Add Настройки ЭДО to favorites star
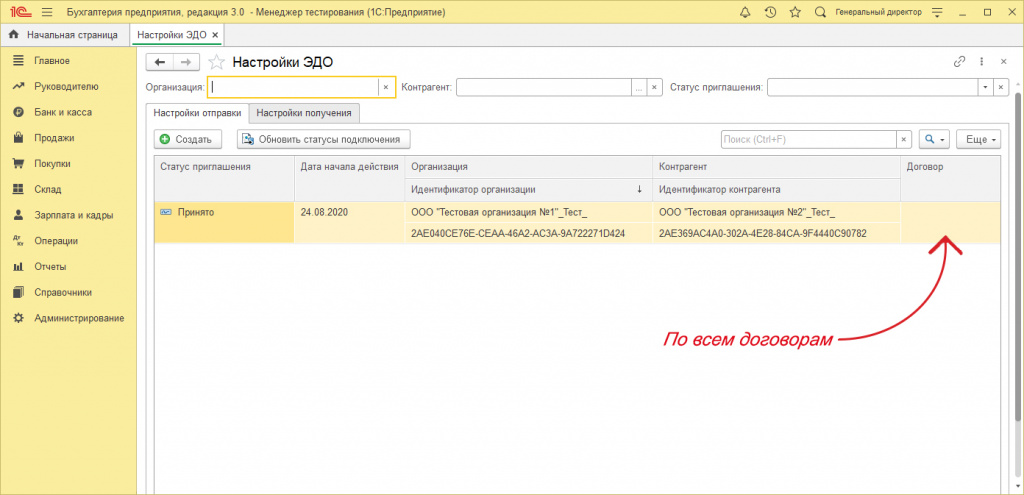This screenshot has height=495, width=1024. pyautogui.click(x=216, y=62)
